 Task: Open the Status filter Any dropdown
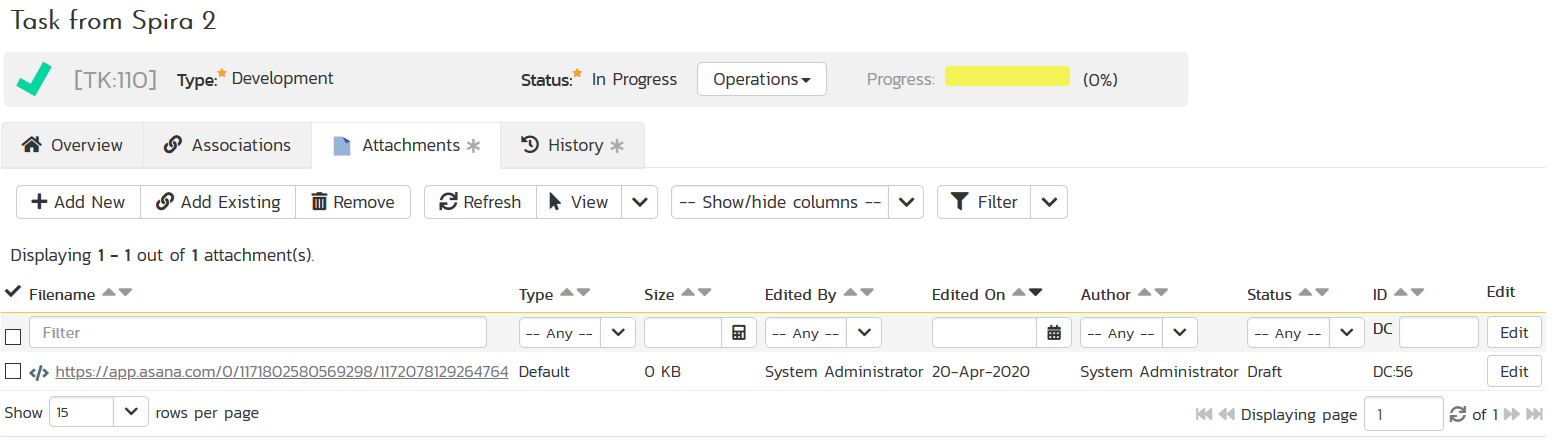[1305, 333]
